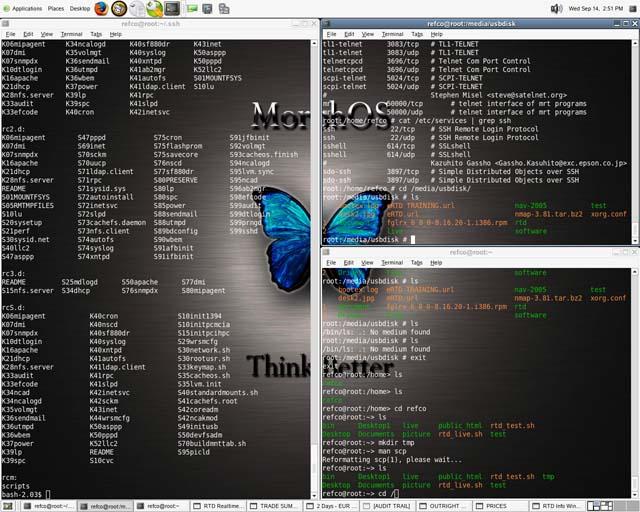Click the S70buildmnttab.sh entry
Viewport: 640px width, 512px height.
point(212,443)
